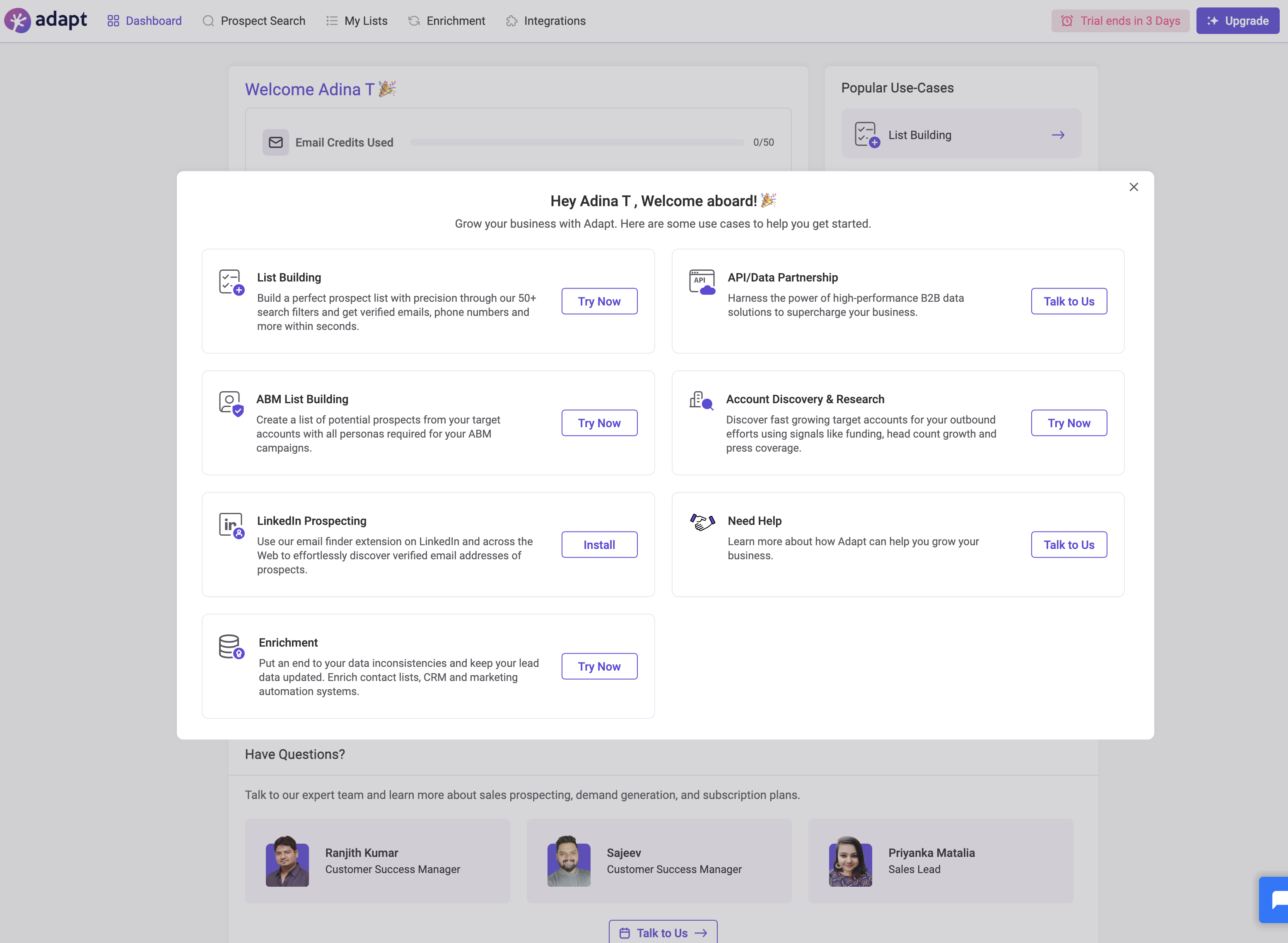
Task: Click the Adapt logo
Action: (46, 21)
